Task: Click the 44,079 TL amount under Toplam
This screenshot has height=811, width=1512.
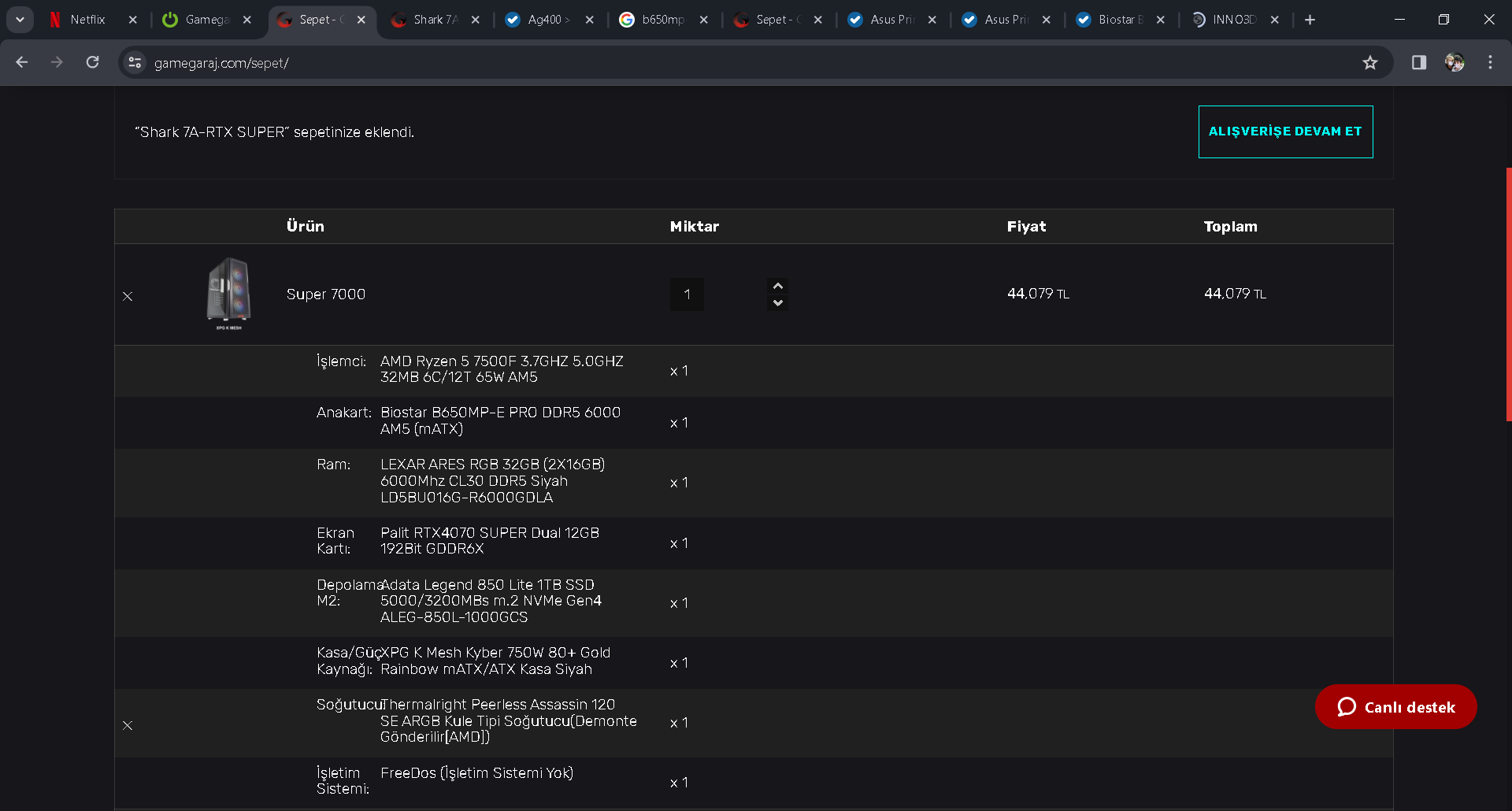Action: click(x=1236, y=294)
